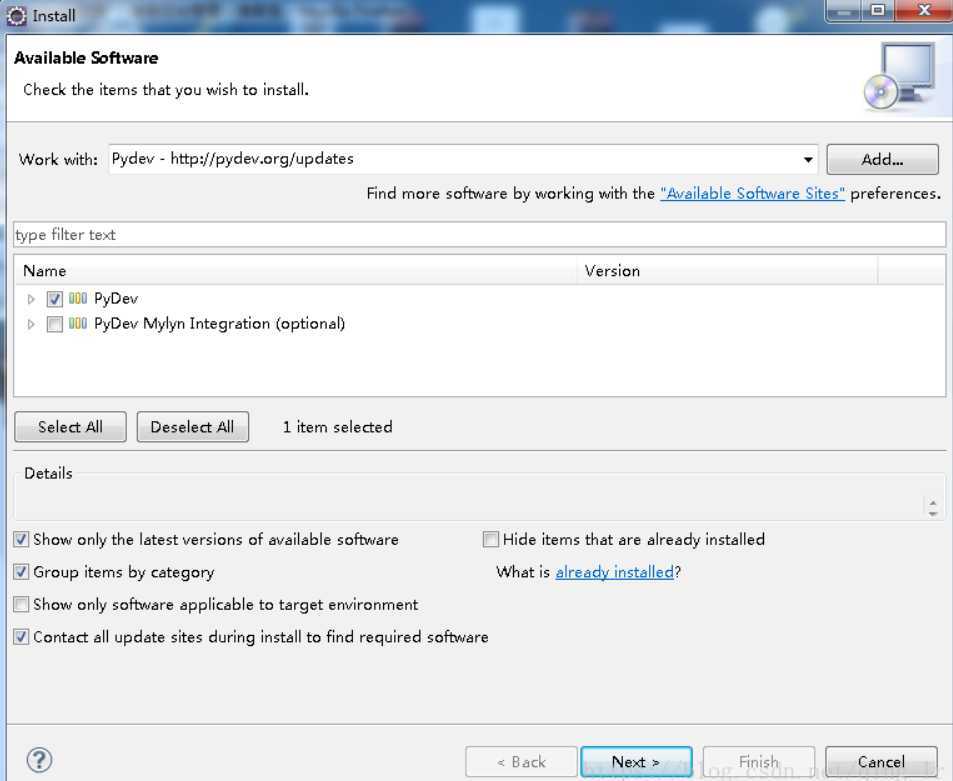Click Select All button

click(x=71, y=427)
